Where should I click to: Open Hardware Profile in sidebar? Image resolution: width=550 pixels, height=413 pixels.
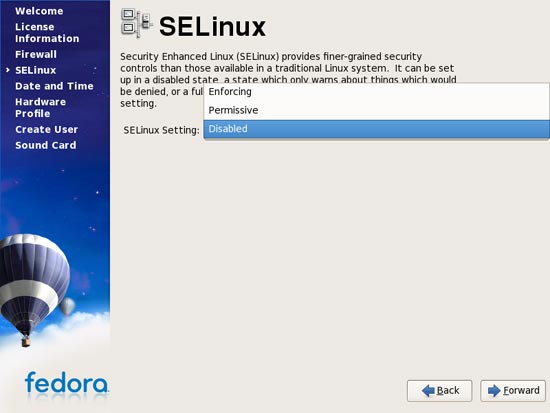(40, 108)
